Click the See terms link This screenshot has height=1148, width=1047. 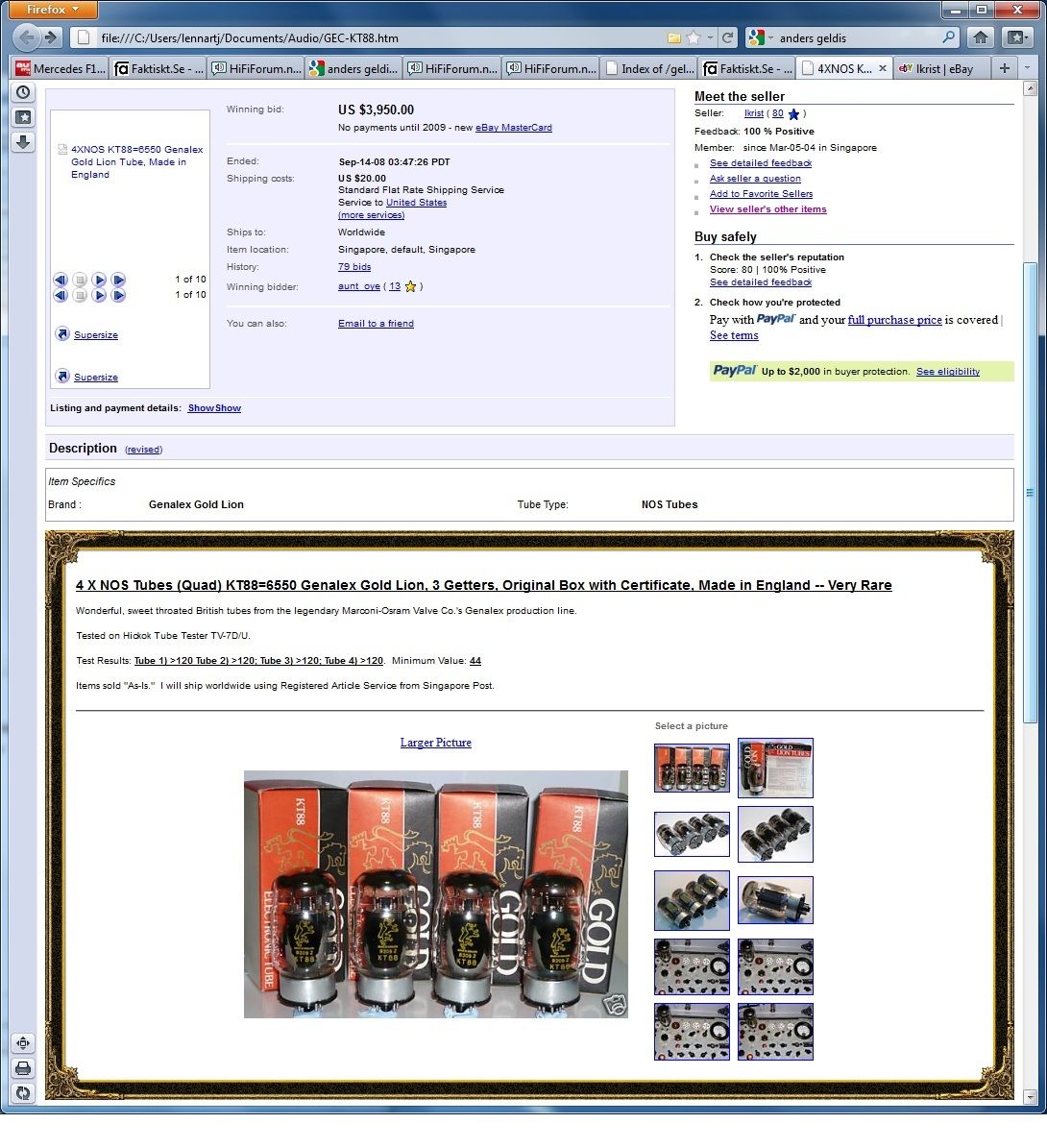[x=734, y=335]
